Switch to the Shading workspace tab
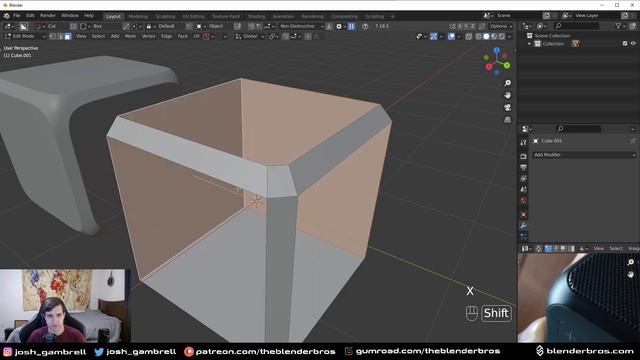Viewport: 640px width, 360px height. pos(256,16)
